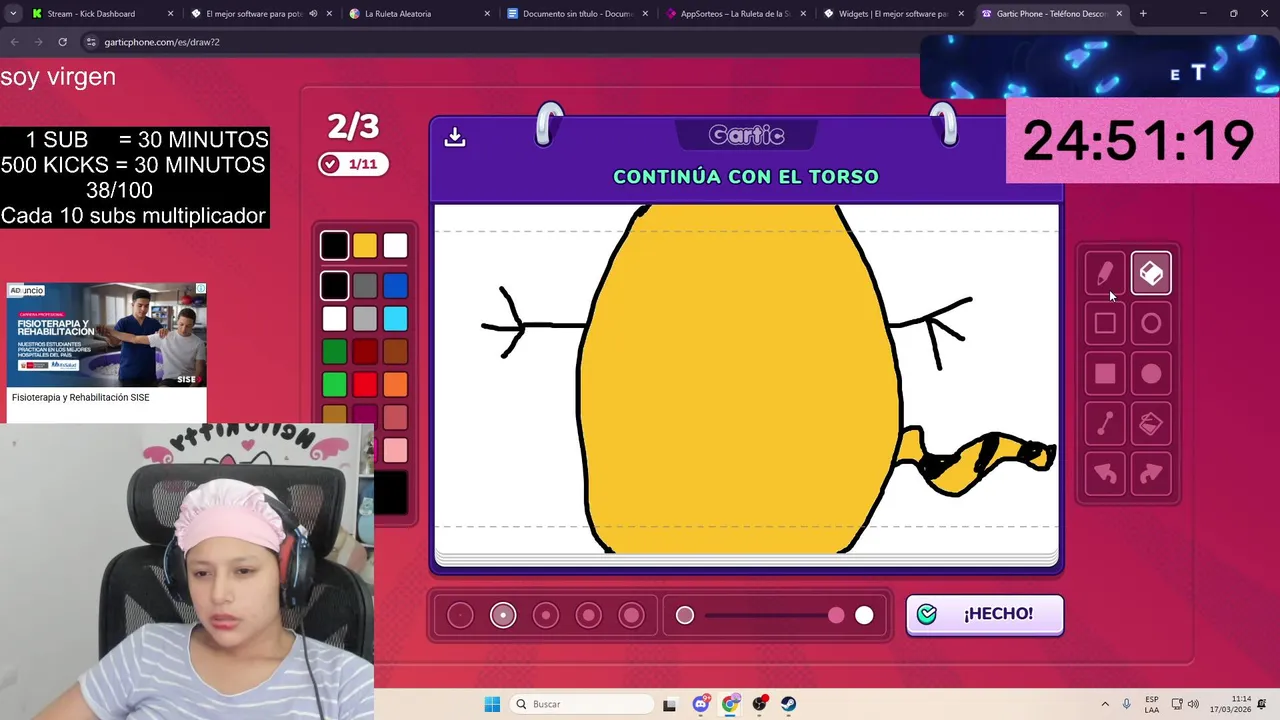Show hidden system tray icons
Image resolution: width=1280 pixels, height=720 pixels.
pyautogui.click(x=1105, y=704)
